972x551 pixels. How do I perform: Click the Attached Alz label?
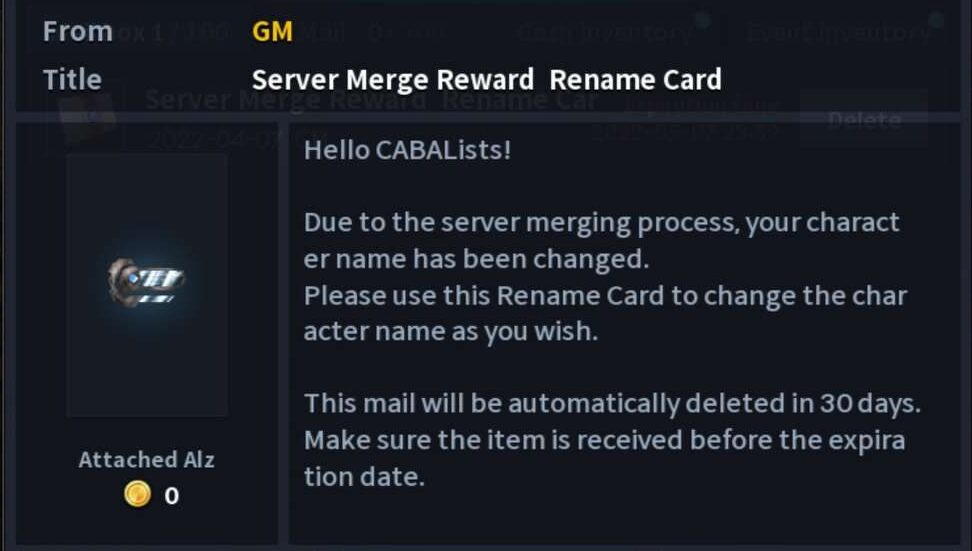pyautogui.click(x=147, y=460)
